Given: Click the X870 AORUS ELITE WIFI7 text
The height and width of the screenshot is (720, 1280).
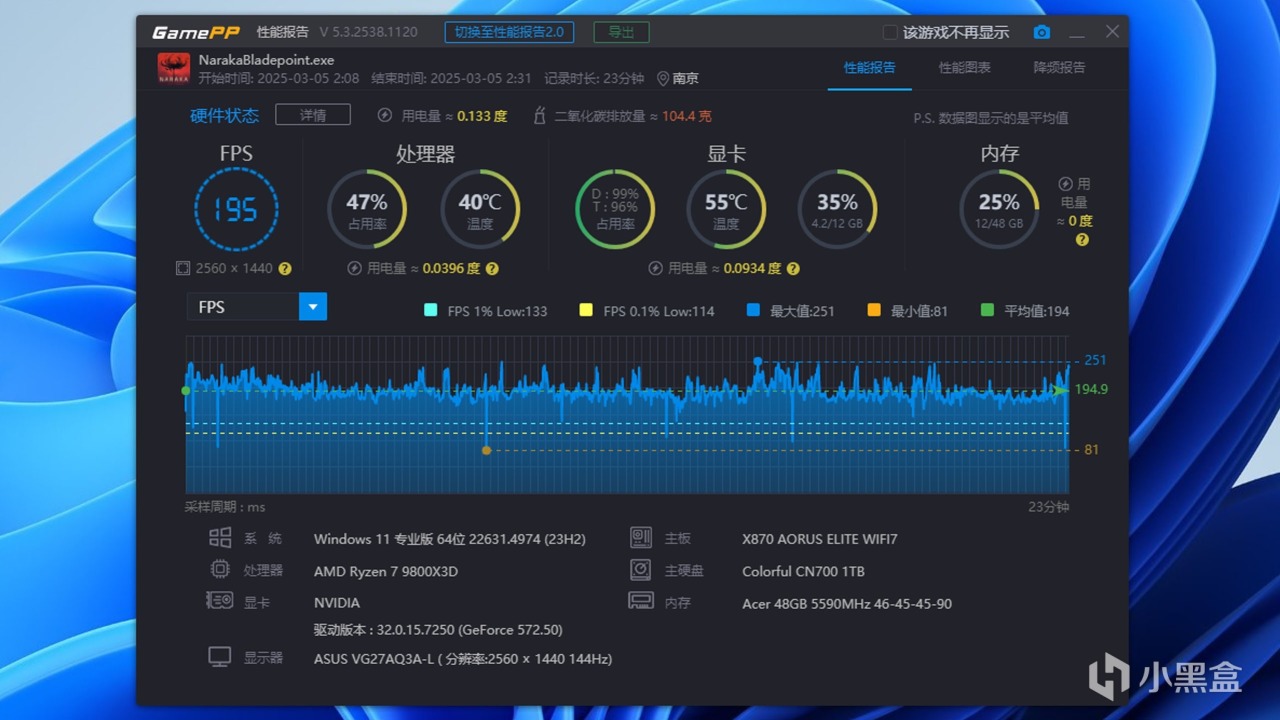Looking at the screenshot, I should pyautogui.click(x=820, y=539).
